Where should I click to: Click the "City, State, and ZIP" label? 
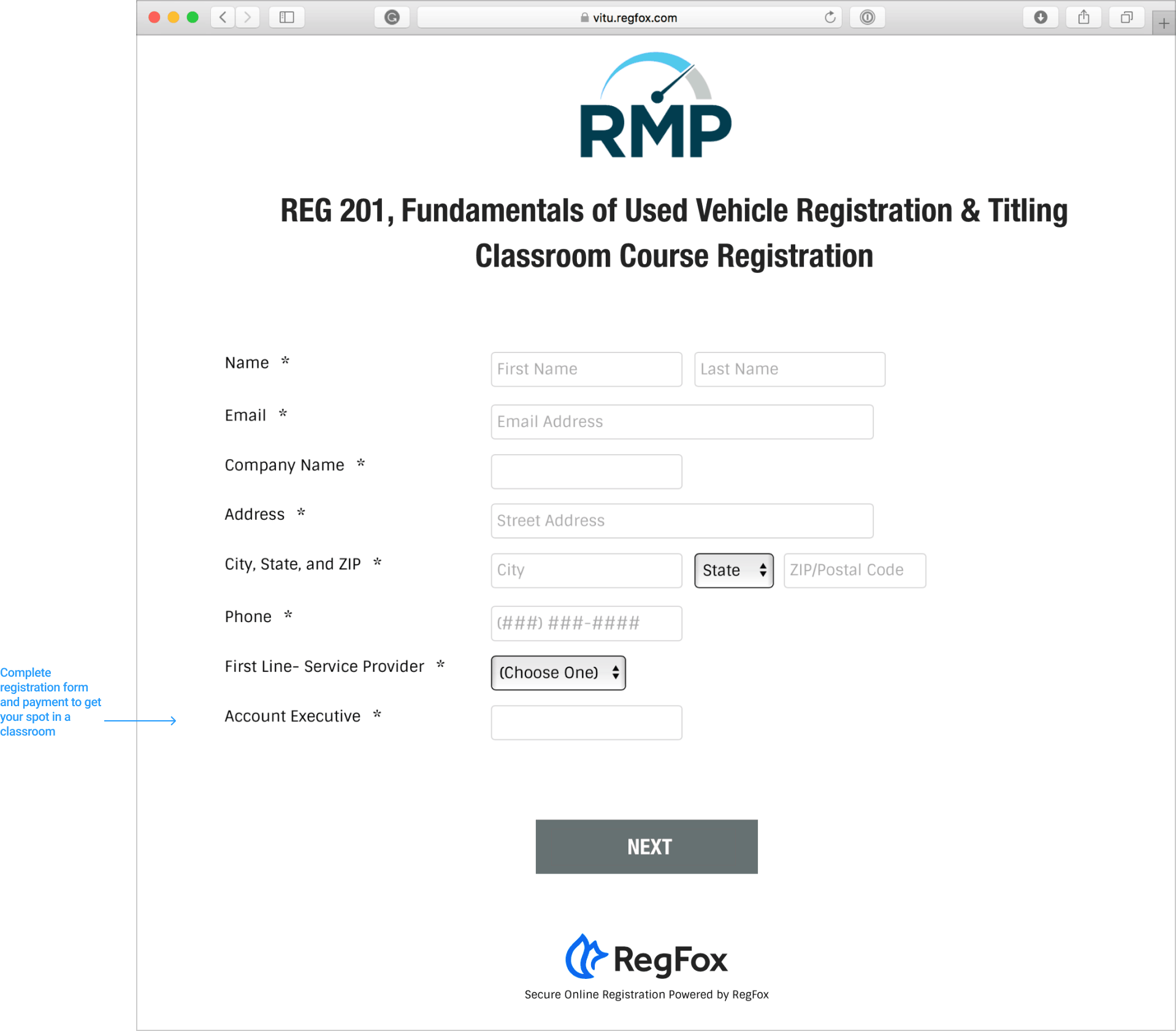pos(292,564)
